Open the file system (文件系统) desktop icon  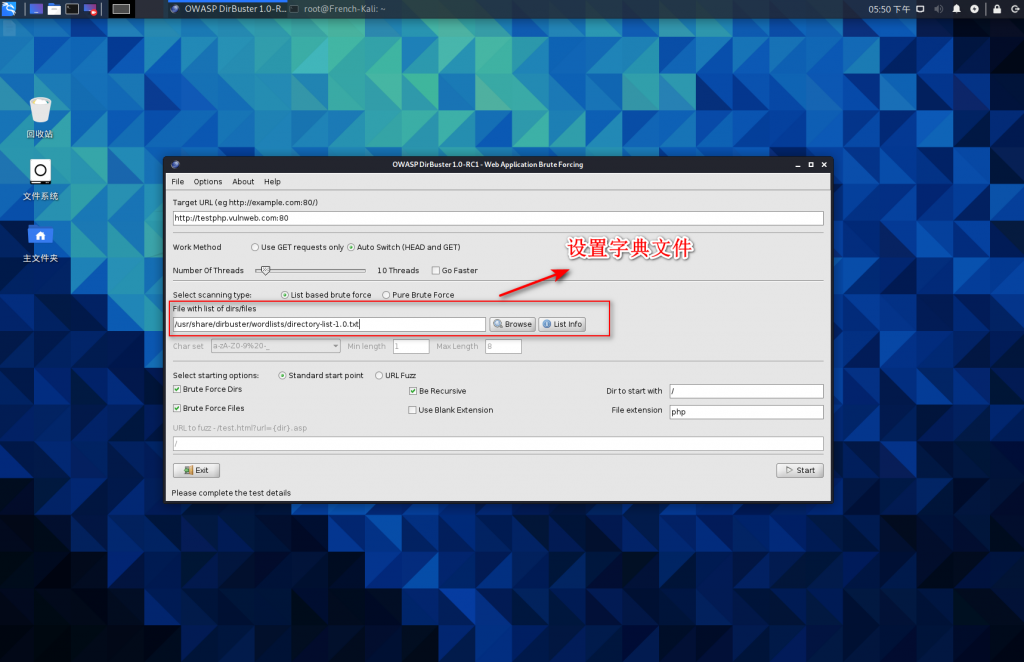point(40,180)
